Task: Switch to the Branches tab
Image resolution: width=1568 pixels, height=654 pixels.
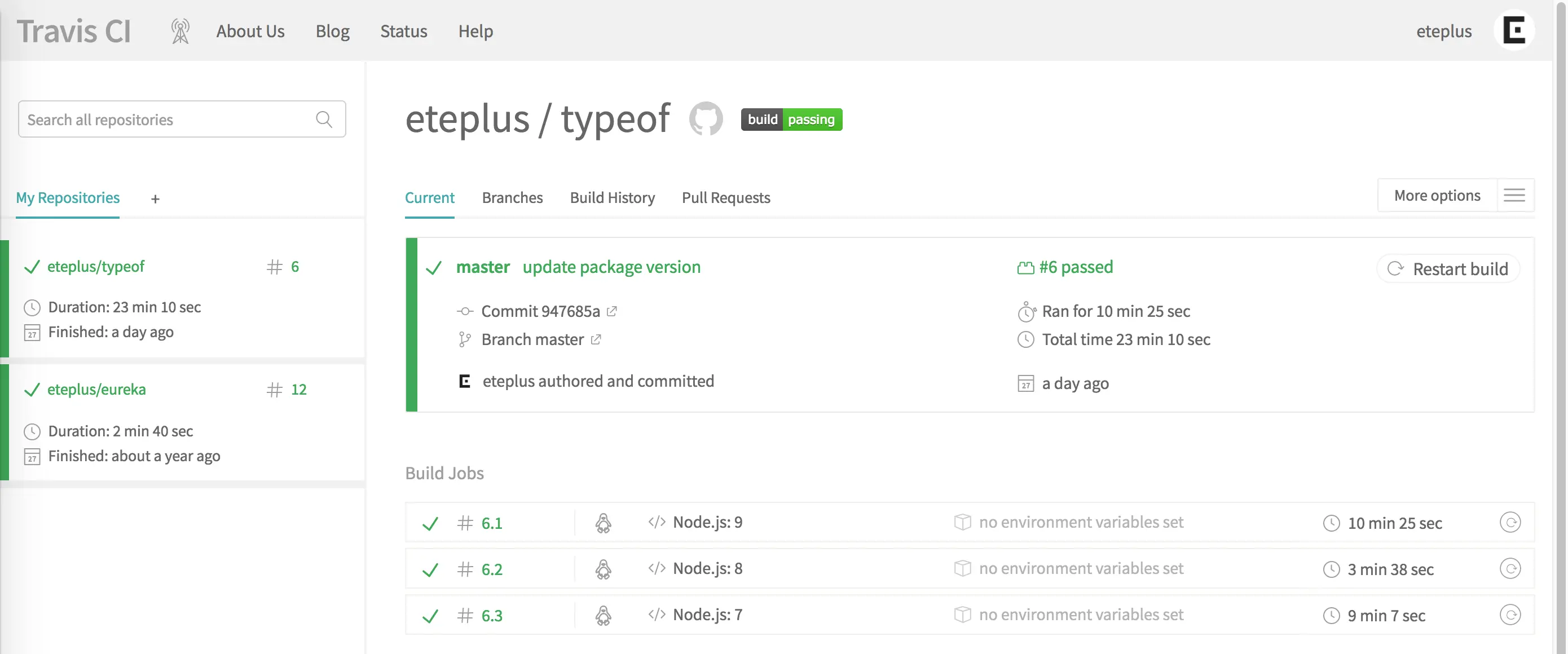Action: [512, 198]
